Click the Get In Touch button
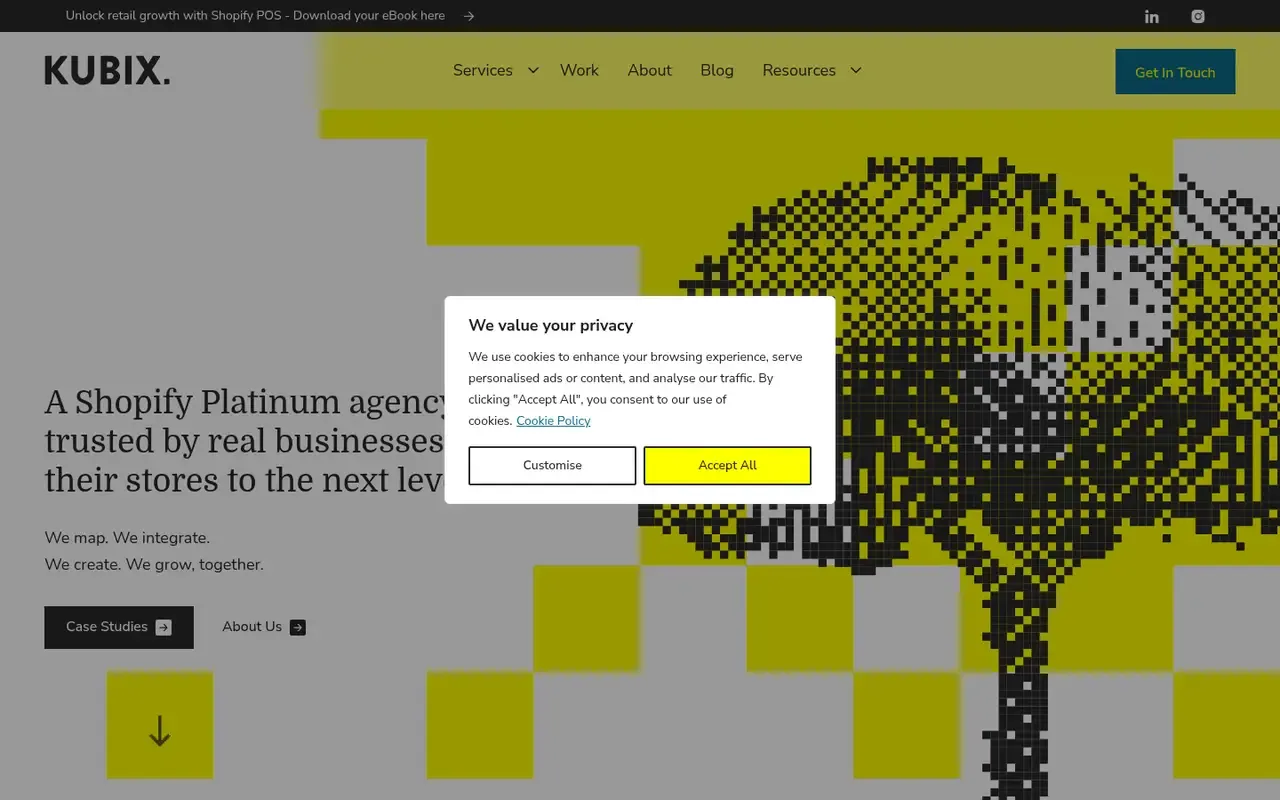The height and width of the screenshot is (800, 1280). coord(1175,72)
